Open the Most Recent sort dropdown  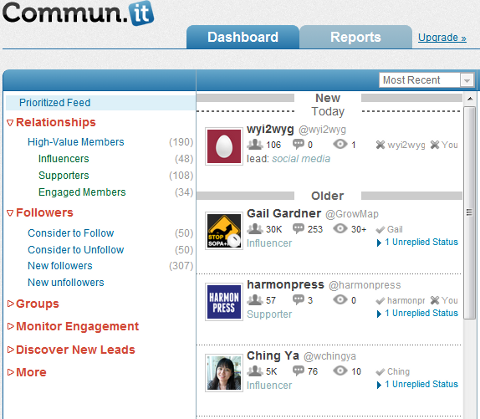[x=426, y=80]
